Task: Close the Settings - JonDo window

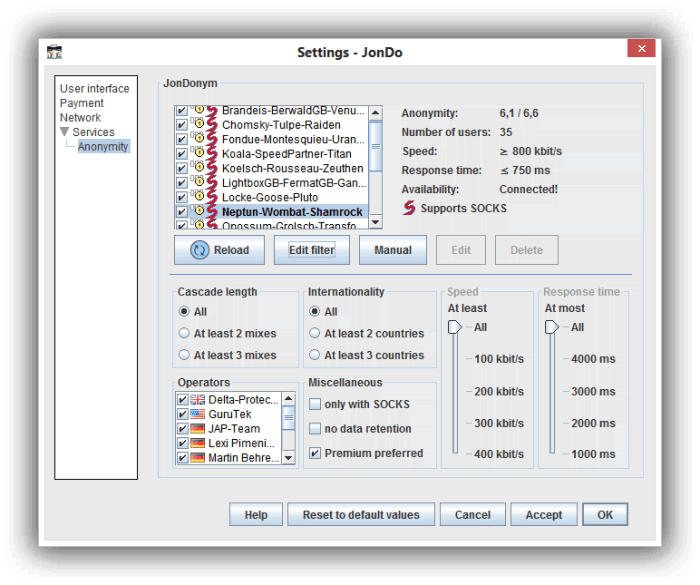Action: pos(641,48)
